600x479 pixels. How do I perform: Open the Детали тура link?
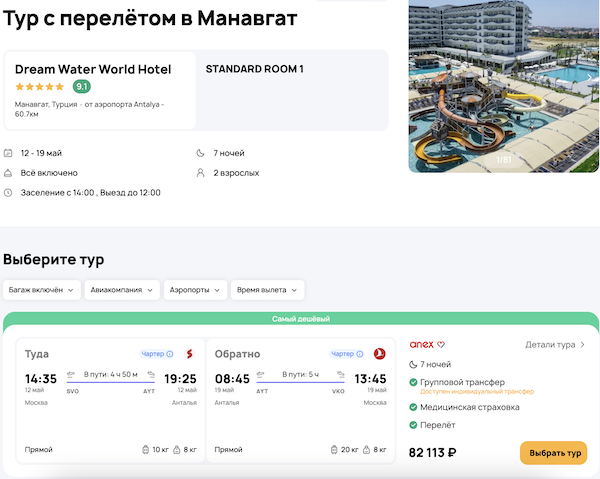(555, 345)
